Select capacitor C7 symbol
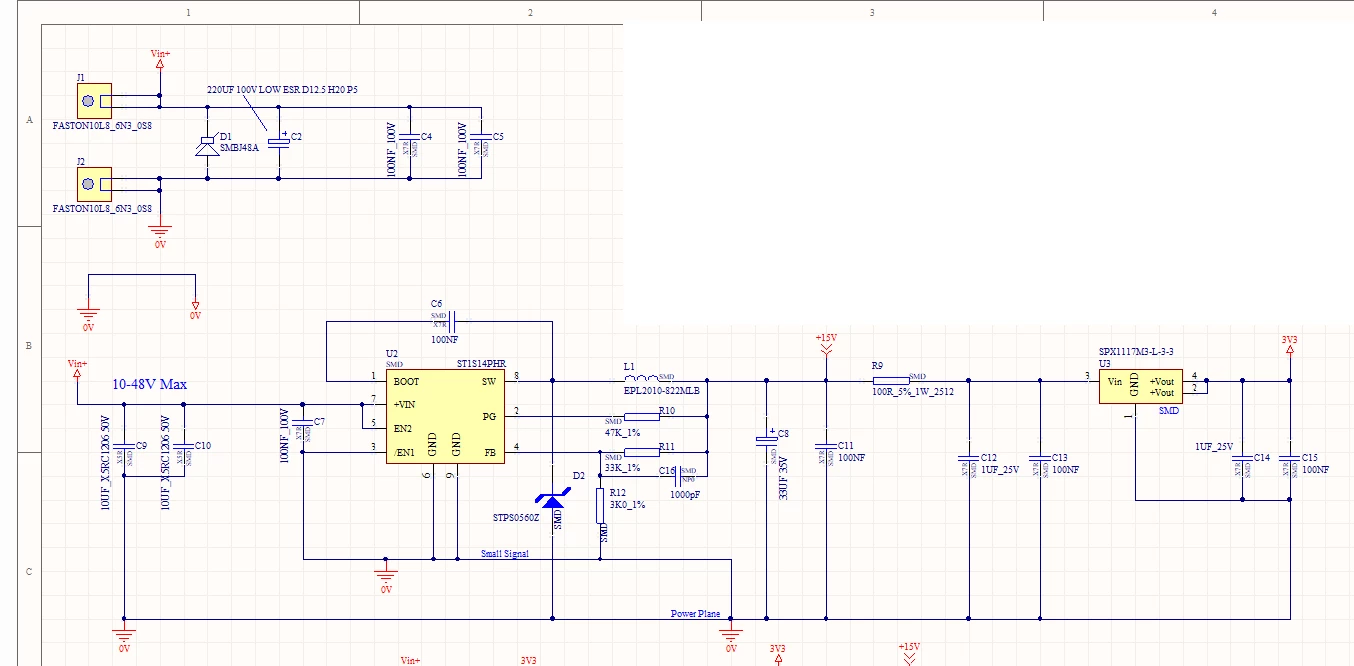Image resolution: width=1354 pixels, height=666 pixels. [x=303, y=422]
